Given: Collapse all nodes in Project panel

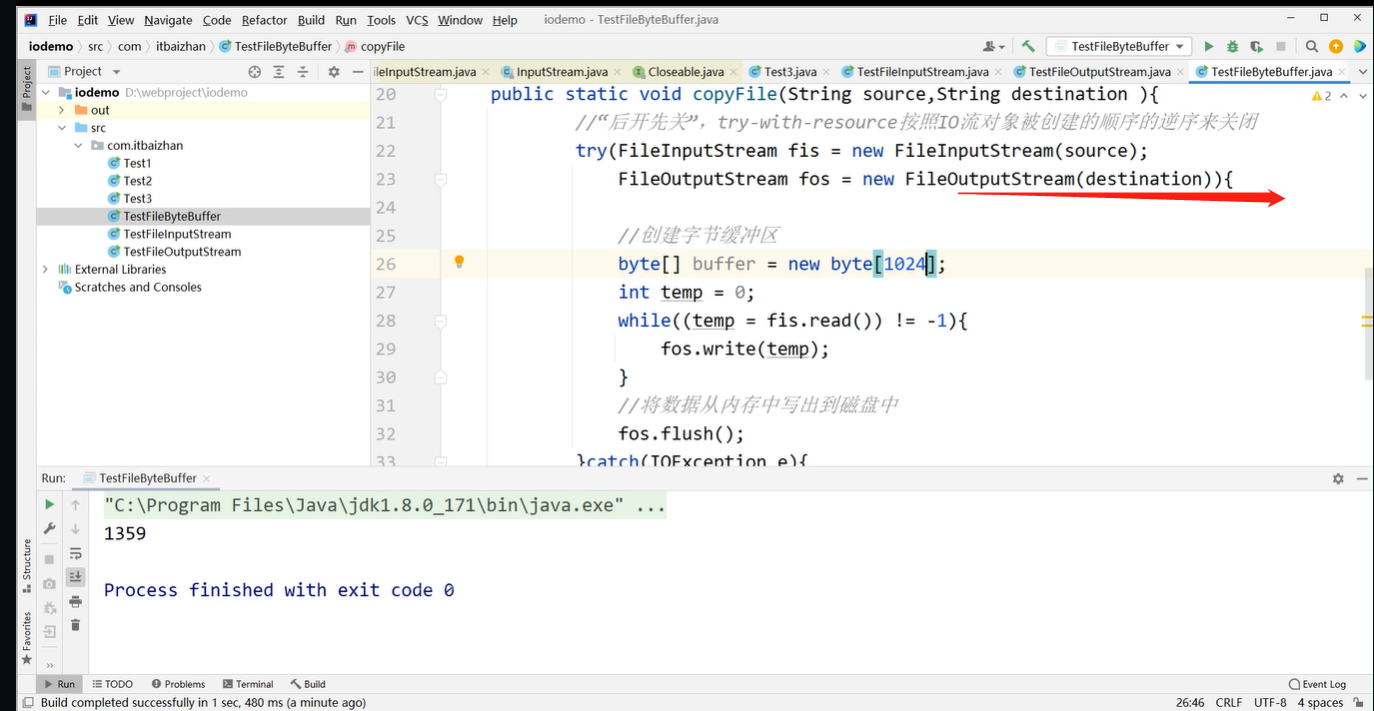Looking at the screenshot, I should tap(302, 72).
